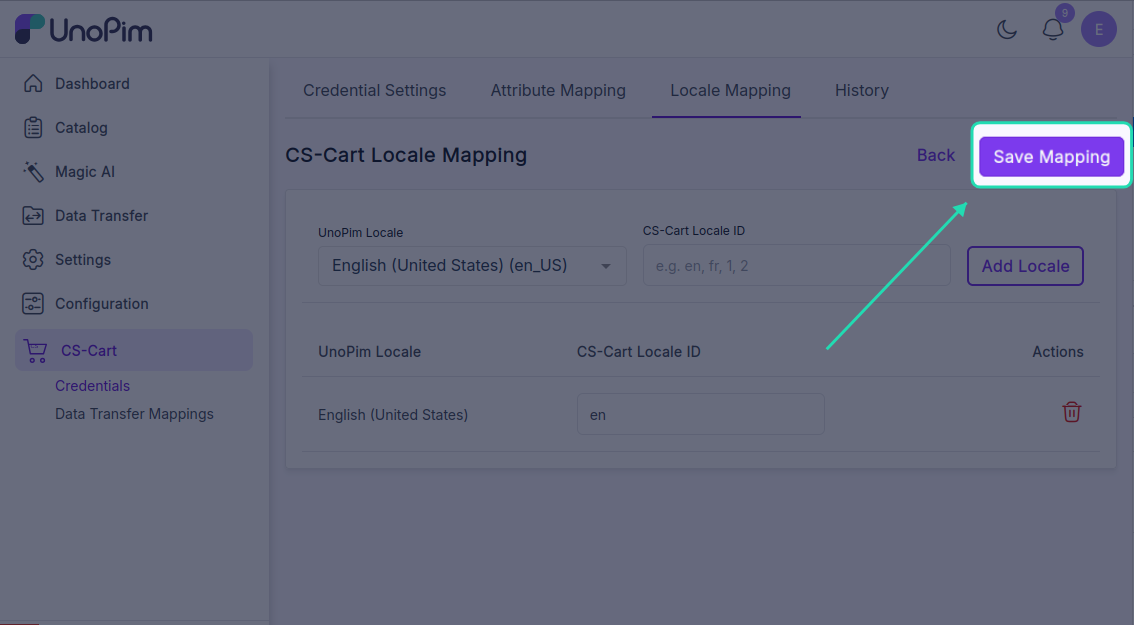The width and height of the screenshot is (1134, 625).
Task: Click the 'Actions' column header
Action: [1058, 352]
